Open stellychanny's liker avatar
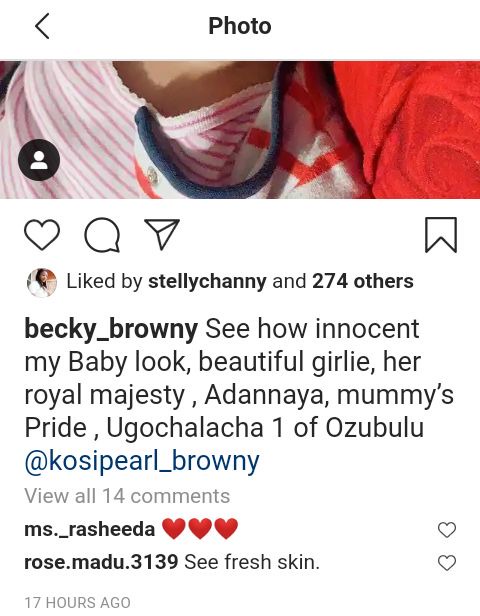This screenshot has height=616, width=480. point(42,282)
